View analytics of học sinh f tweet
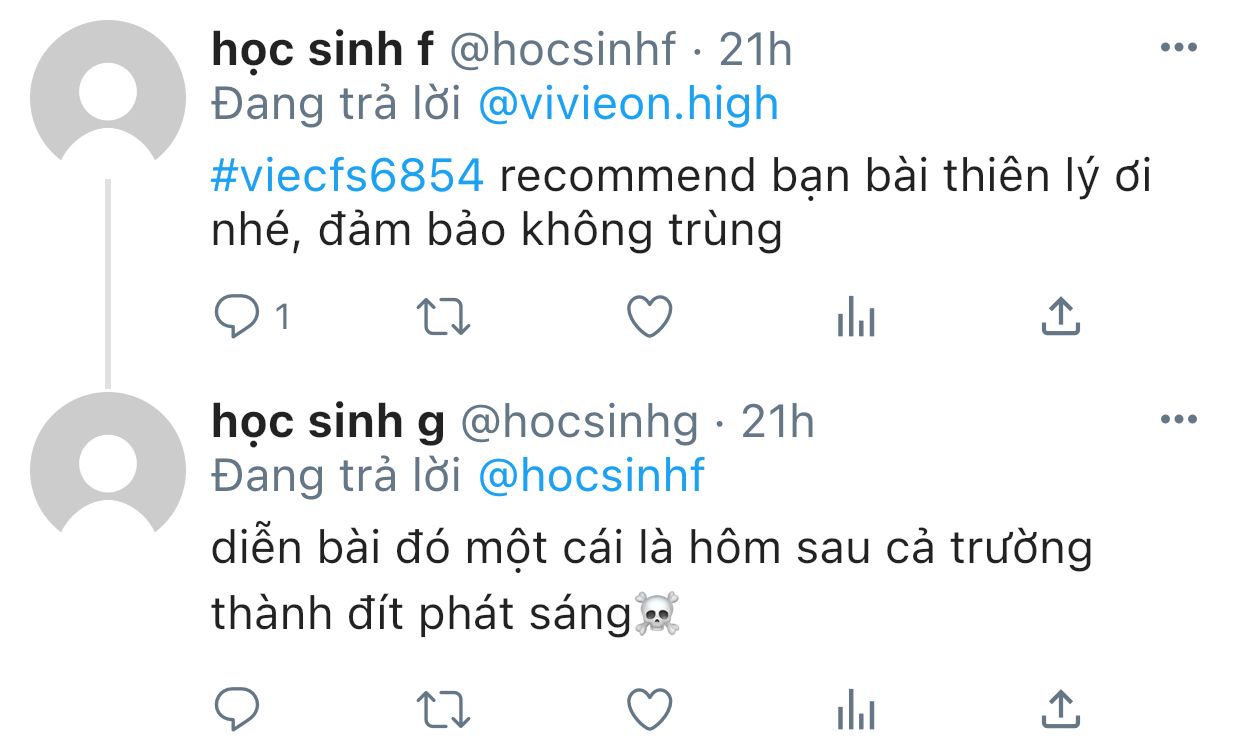This screenshot has width=1242, height=754. (855, 318)
